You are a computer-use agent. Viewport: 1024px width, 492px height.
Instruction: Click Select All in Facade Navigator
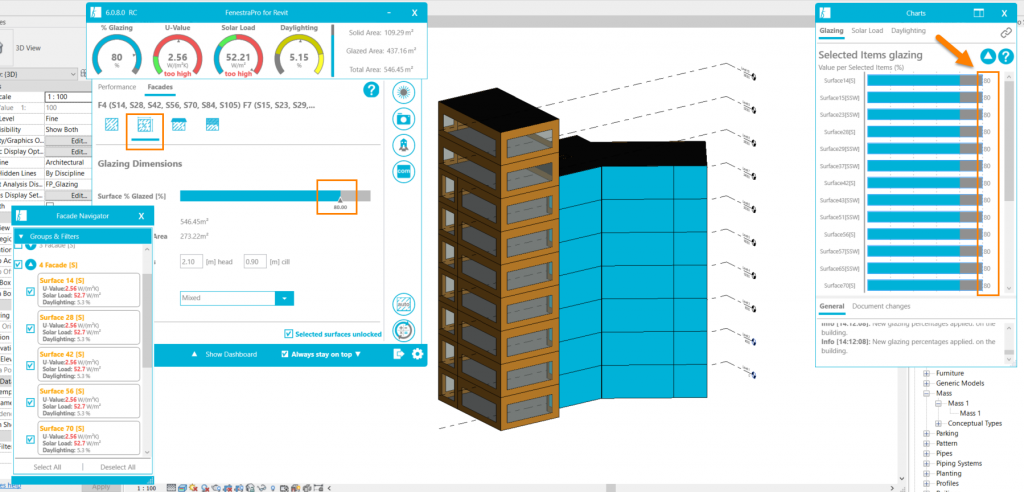[x=47, y=467]
